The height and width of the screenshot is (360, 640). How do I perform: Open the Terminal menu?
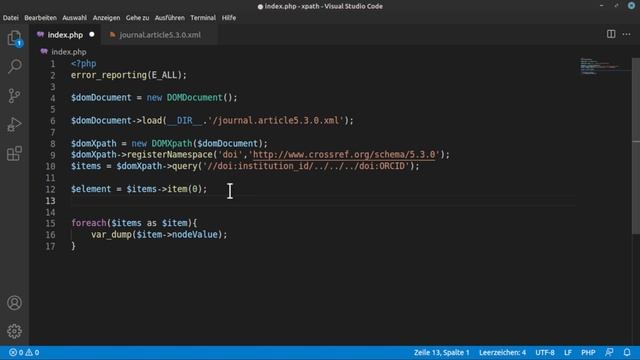[203, 18]
